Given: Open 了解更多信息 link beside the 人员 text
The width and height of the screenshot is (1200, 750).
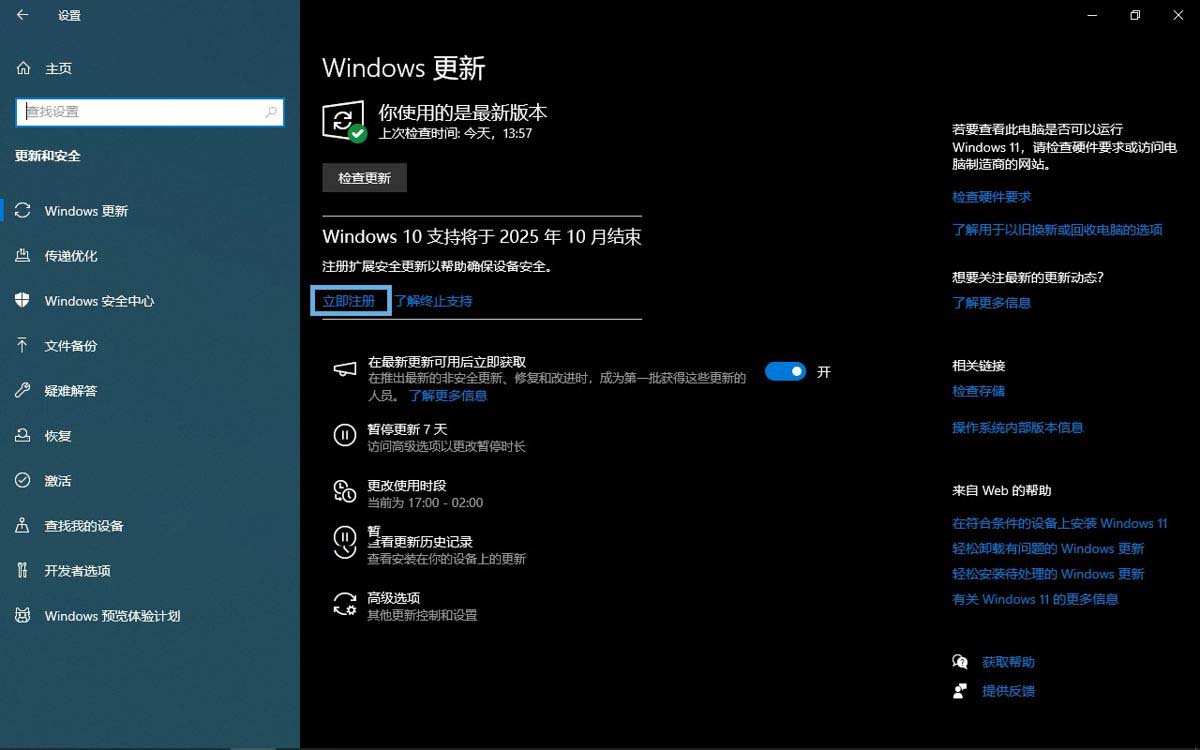Looking at the screenshot, I should click(448, 395).
